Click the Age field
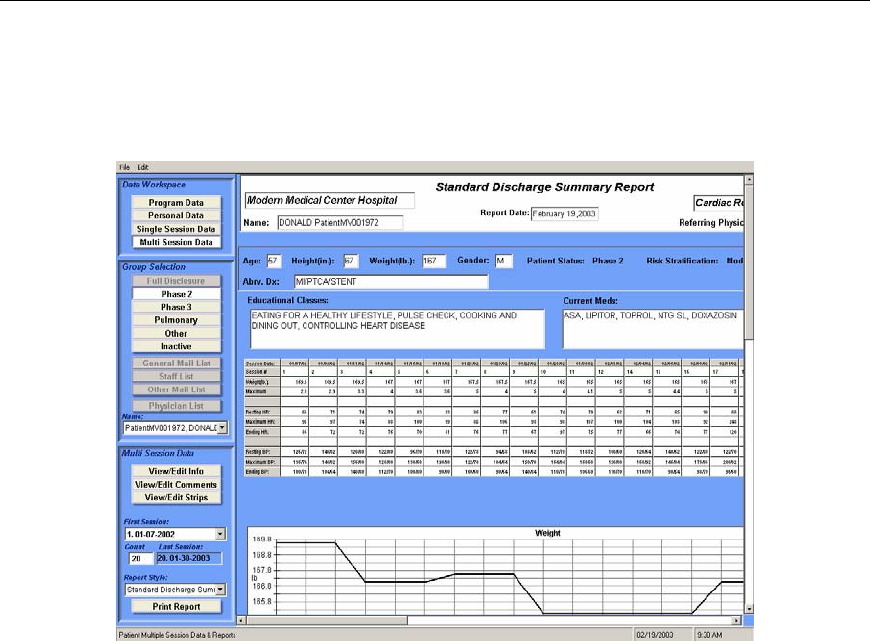Viewport: 870px width, 641px height. (x=274, y=261)
